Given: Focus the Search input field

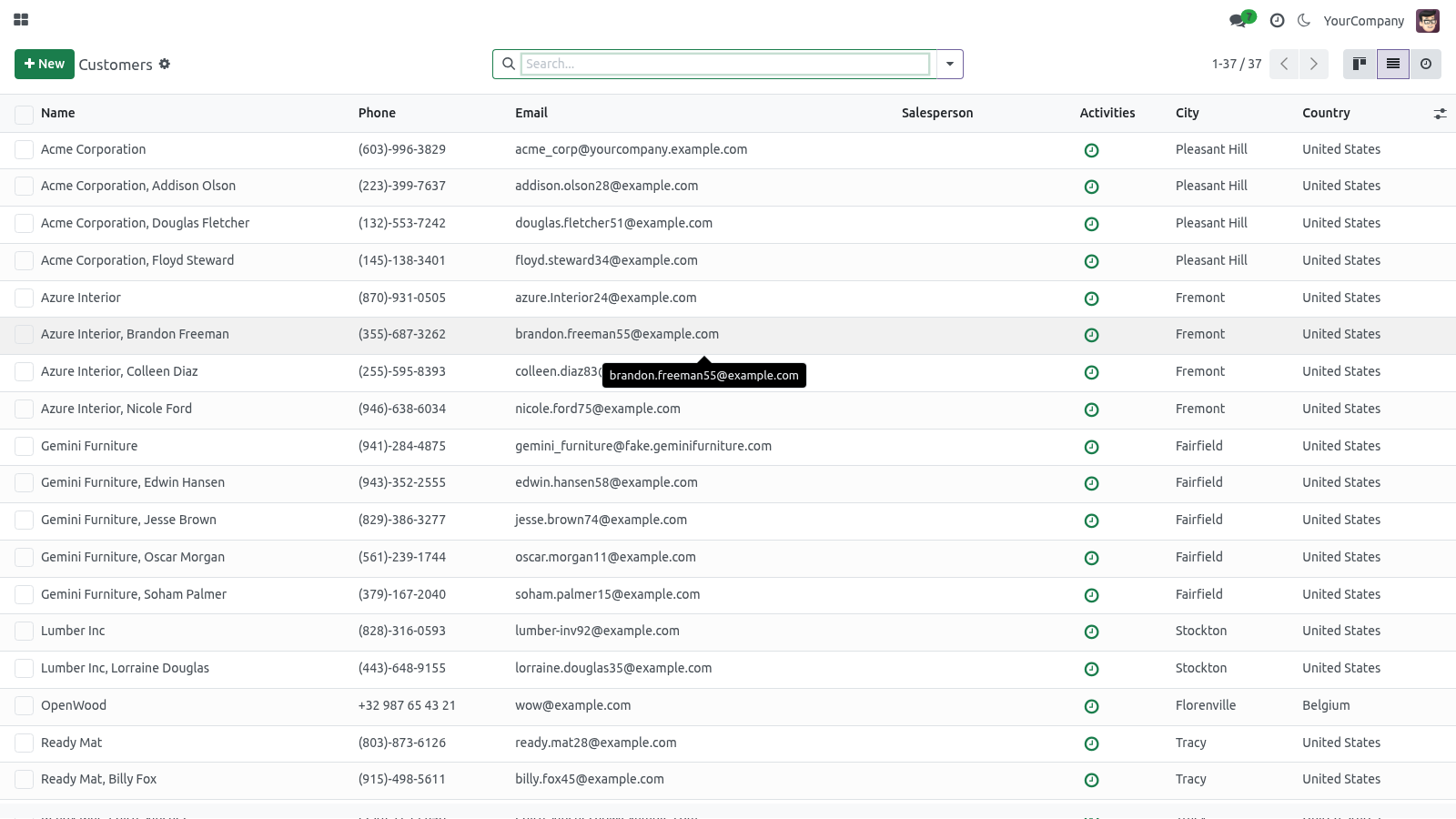Looking at the screenshot, I should coord(725,64).
